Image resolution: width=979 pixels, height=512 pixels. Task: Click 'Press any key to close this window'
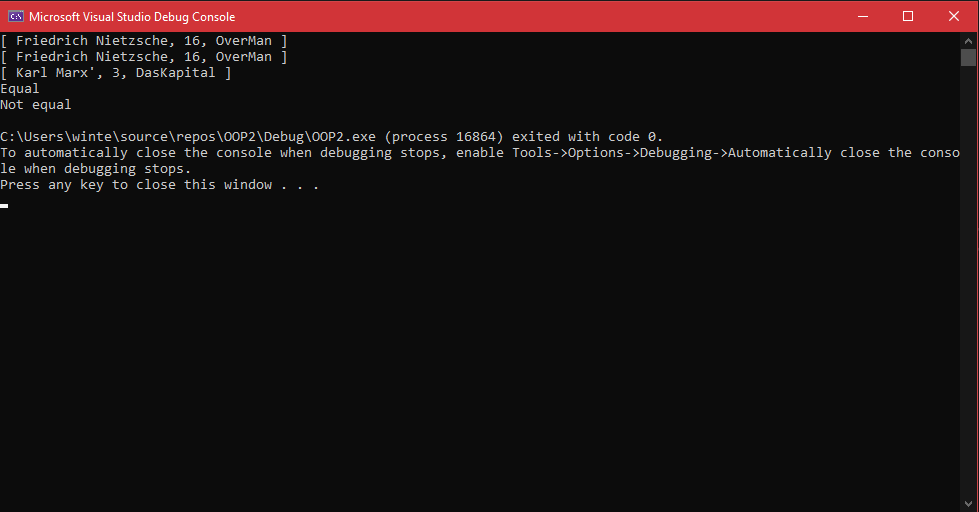click(x=136, y=185)
